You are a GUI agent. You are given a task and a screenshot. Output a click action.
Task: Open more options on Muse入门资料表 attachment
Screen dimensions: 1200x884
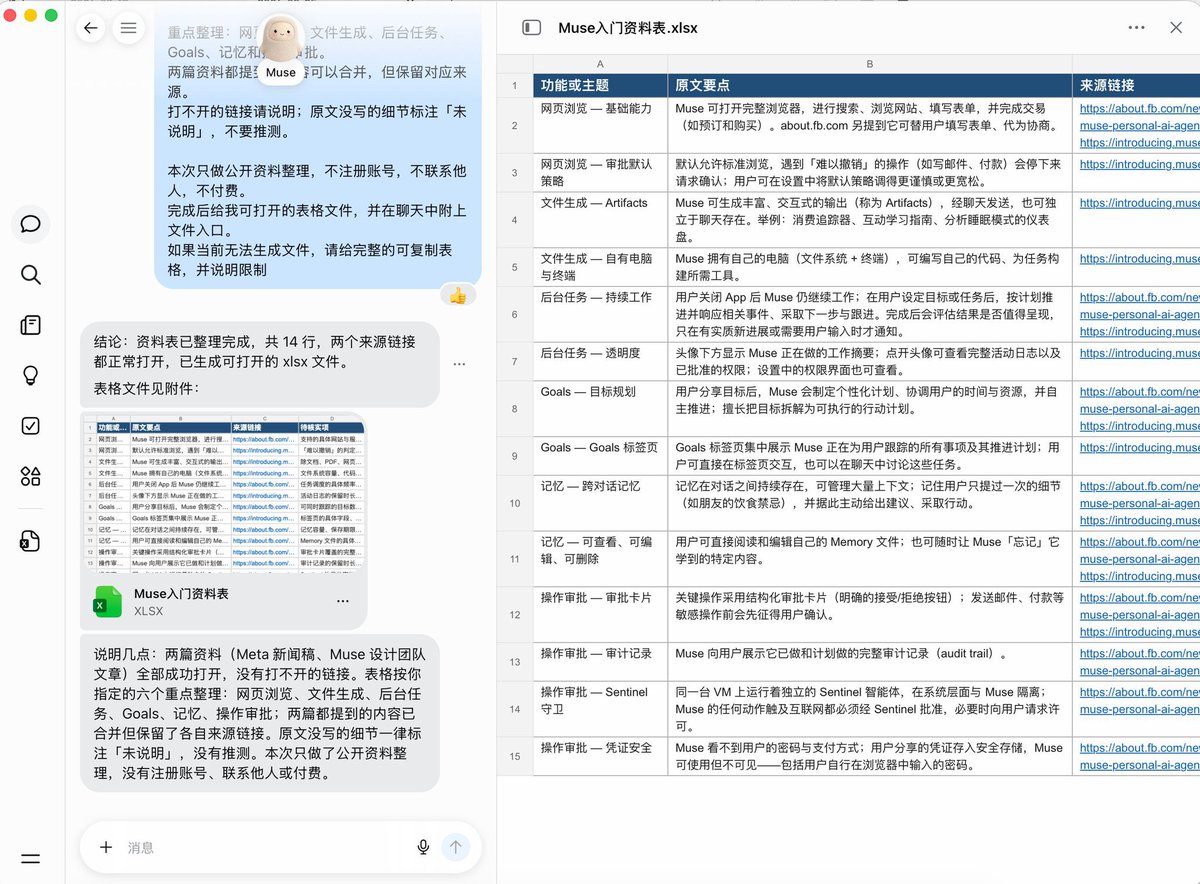point(343,601)
